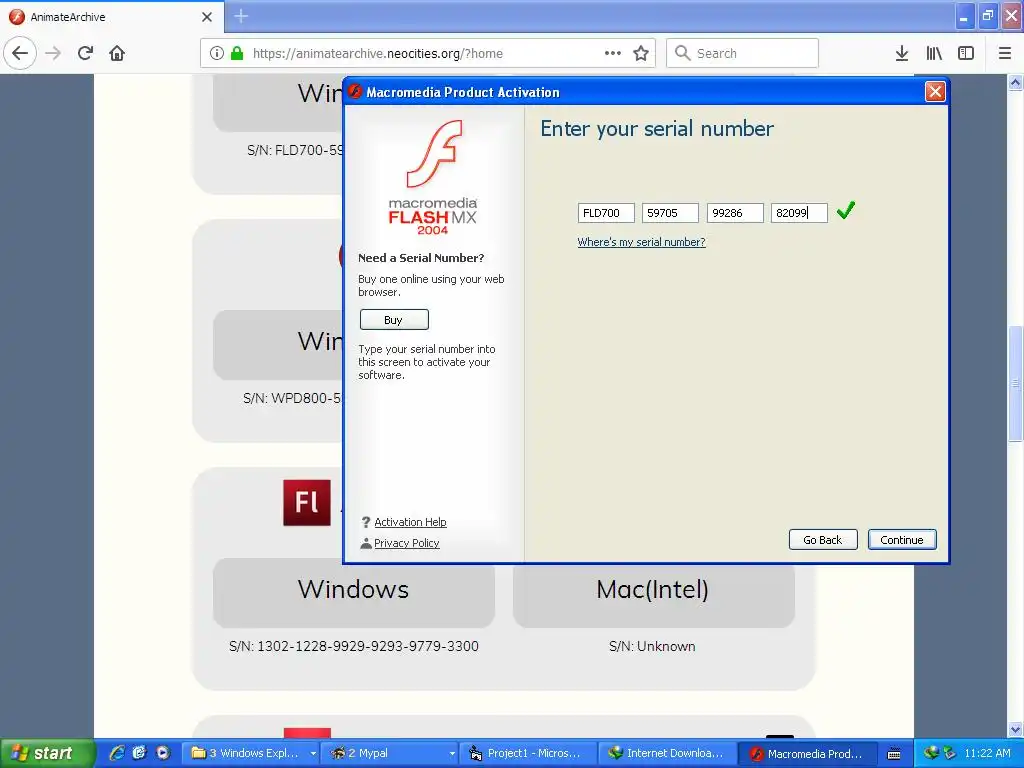Click the browser Back arrow button
Image resolution: width=1024 pixels, height=768 pixels.
(x=20, y=53)
